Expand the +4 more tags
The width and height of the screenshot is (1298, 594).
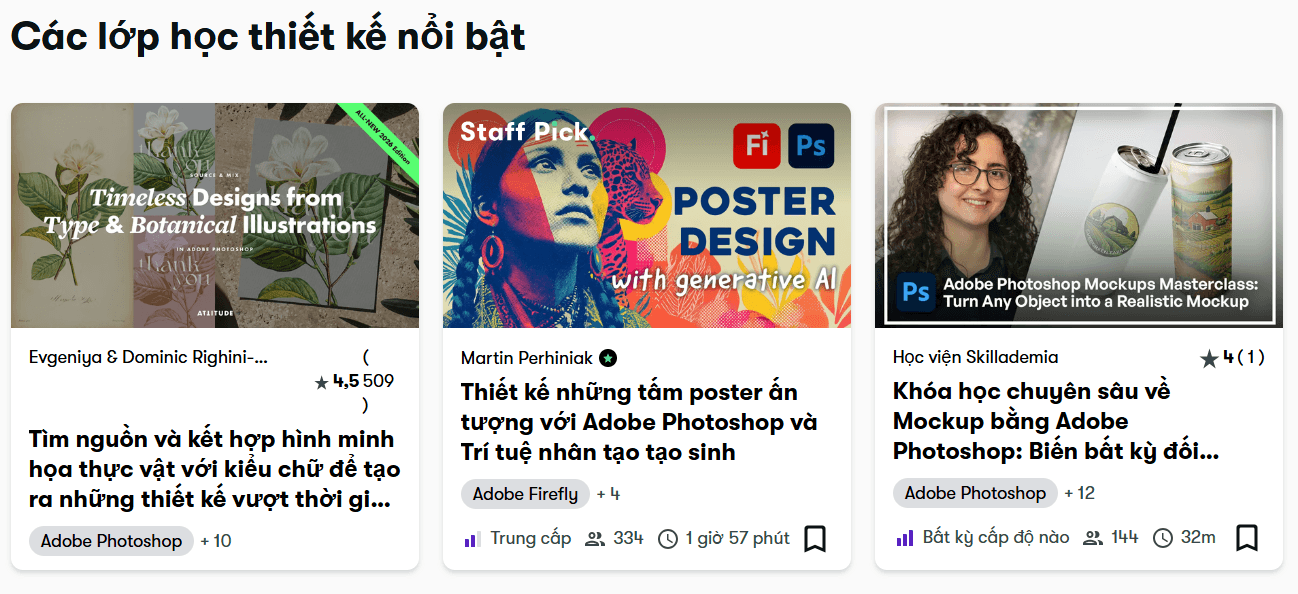608,494
